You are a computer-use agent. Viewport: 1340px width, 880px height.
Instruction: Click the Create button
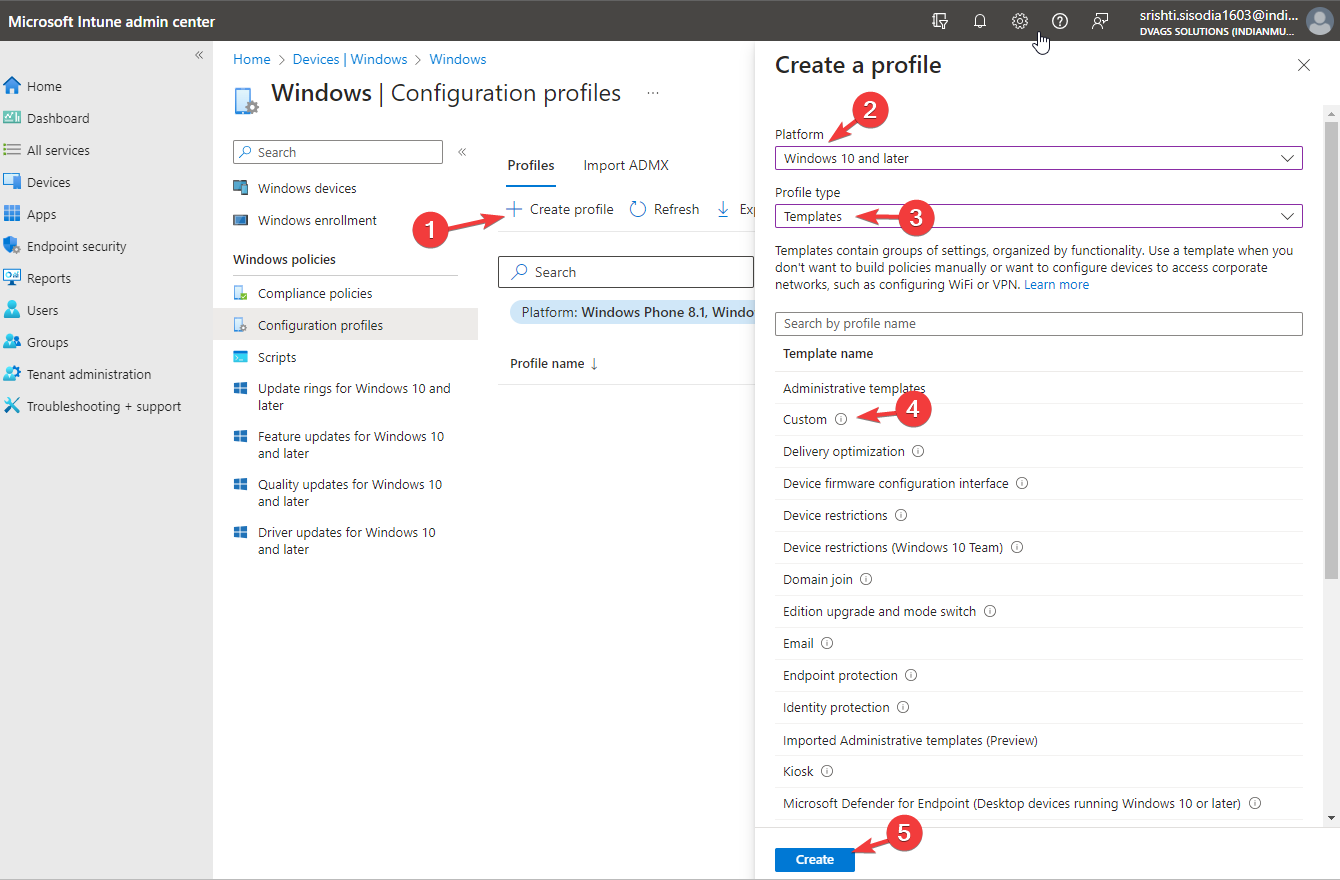click(x=814, y=859)
